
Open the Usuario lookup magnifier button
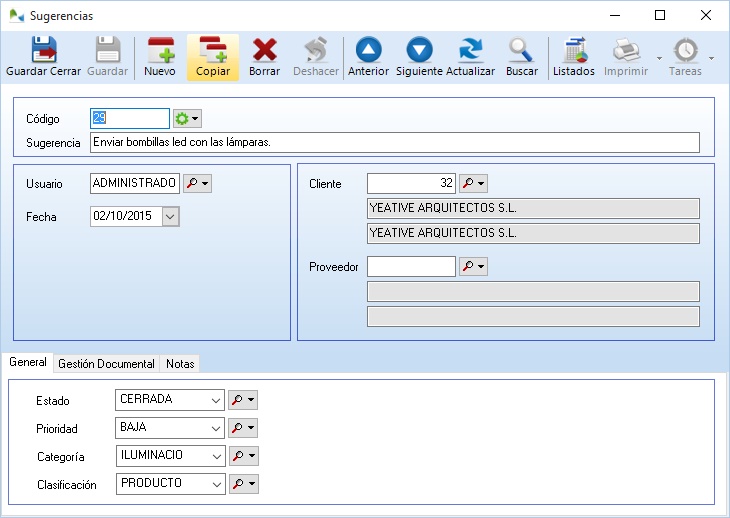[198, 184]
